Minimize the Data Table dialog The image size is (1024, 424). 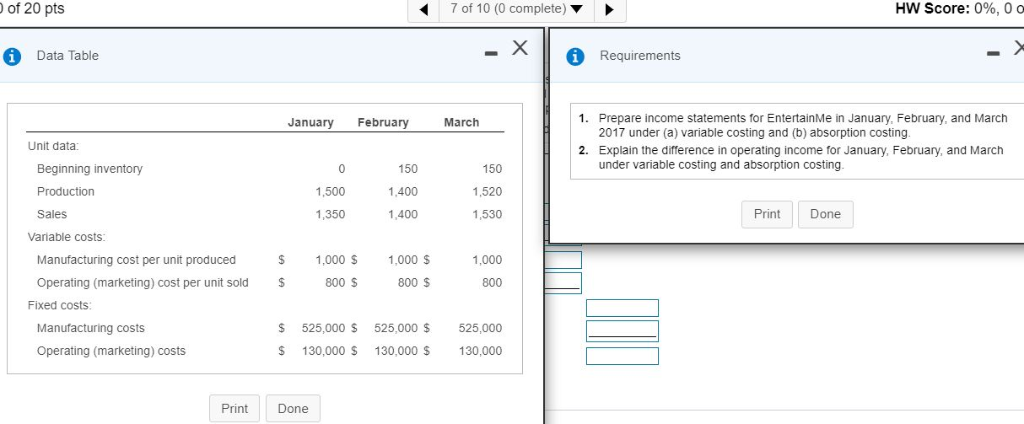(491, 55)
